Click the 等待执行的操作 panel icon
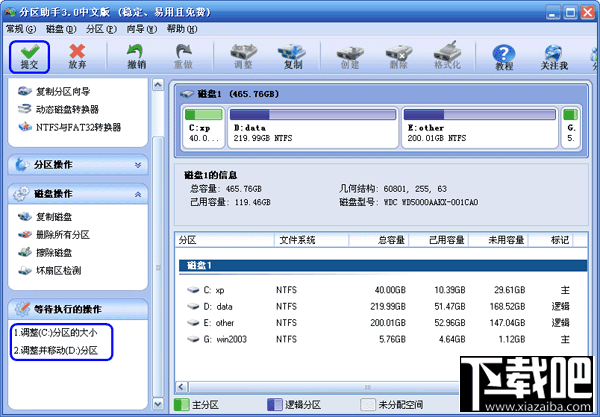The height and width of the screenshot is (417, 600). click(22, 309)
